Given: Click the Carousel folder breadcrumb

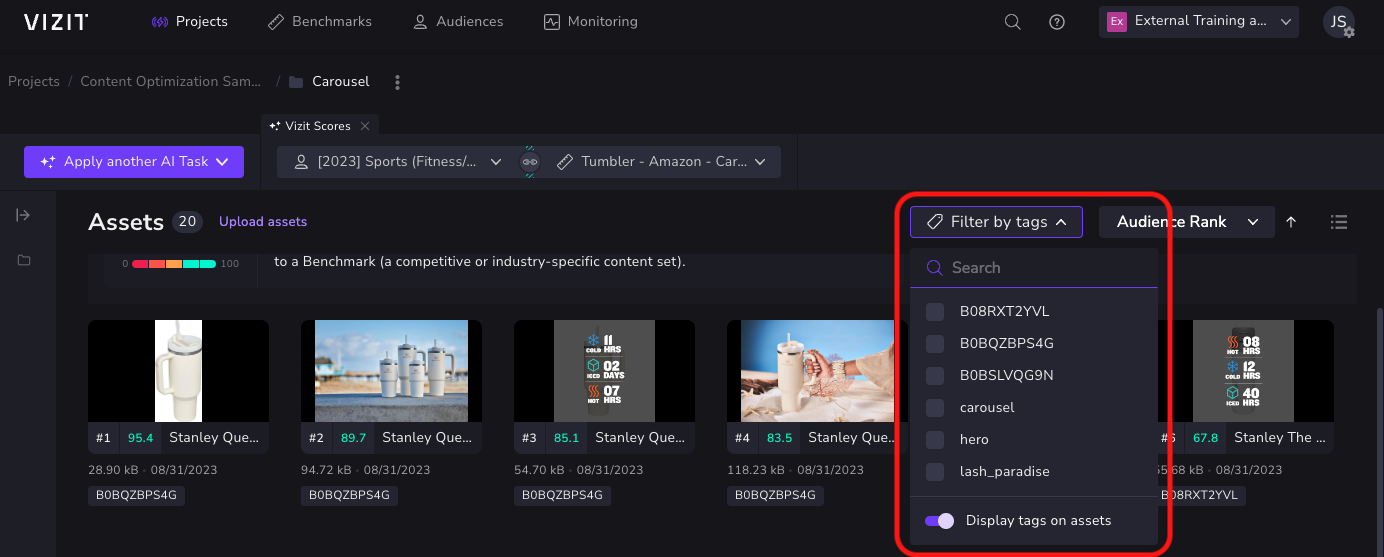Looking at the screenshot, I should [x=329, y=82].
